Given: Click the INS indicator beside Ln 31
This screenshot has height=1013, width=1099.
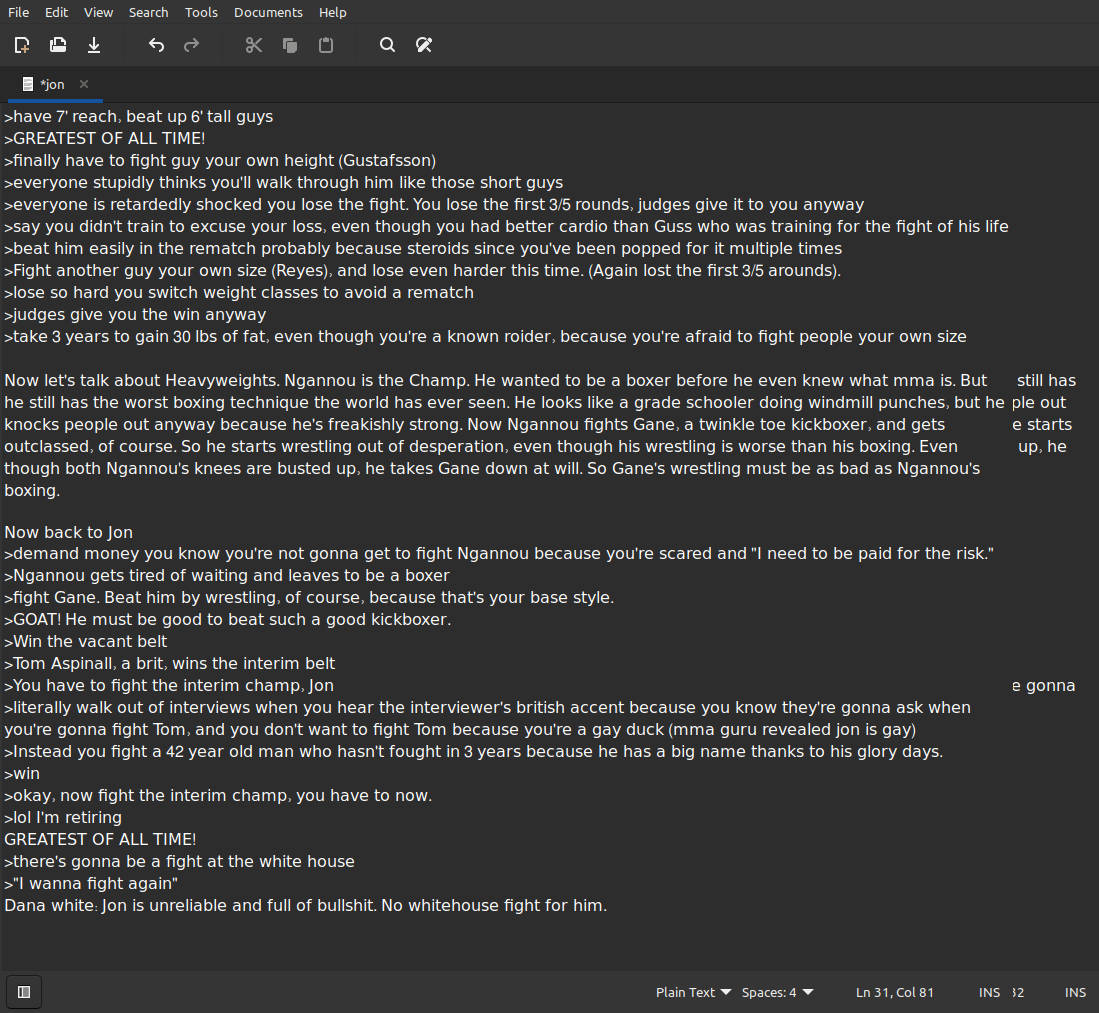Looking at the screenshot, I should pos(990,993).
